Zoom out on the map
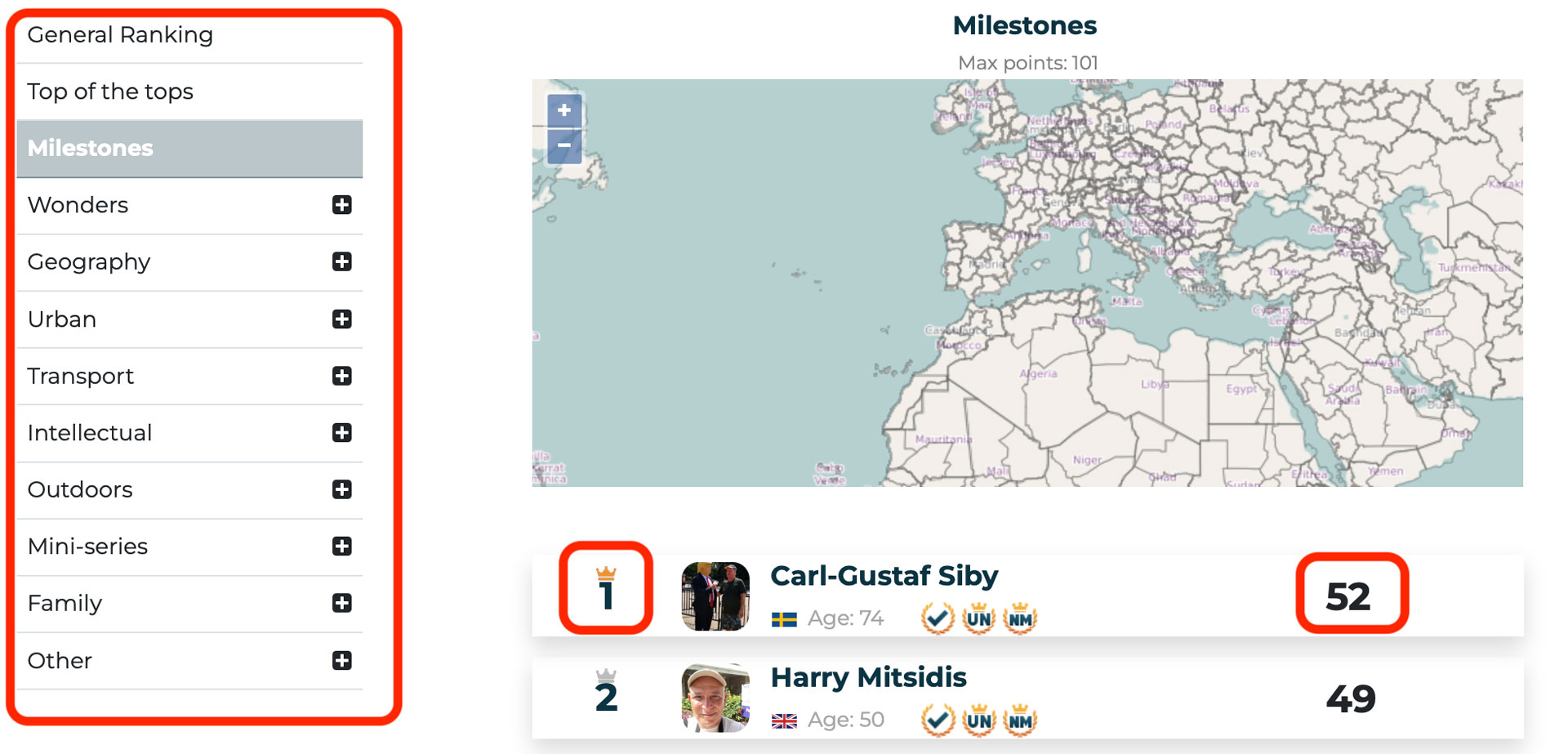Image resolution: width=1568 pixels, height=754 pixels. 564,146
